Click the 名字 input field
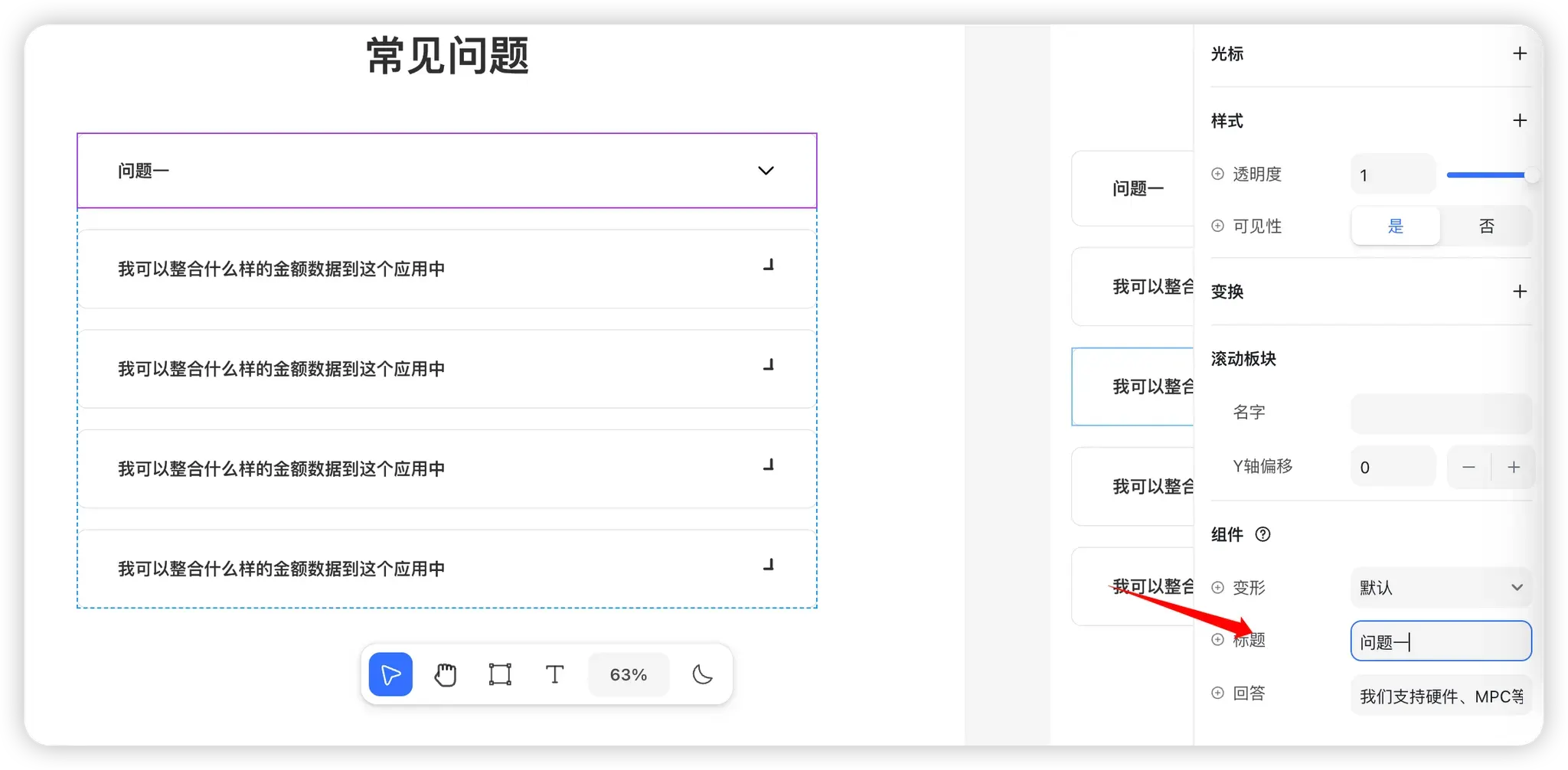This screenshot has height=770, width=1568. point(1440,413)
